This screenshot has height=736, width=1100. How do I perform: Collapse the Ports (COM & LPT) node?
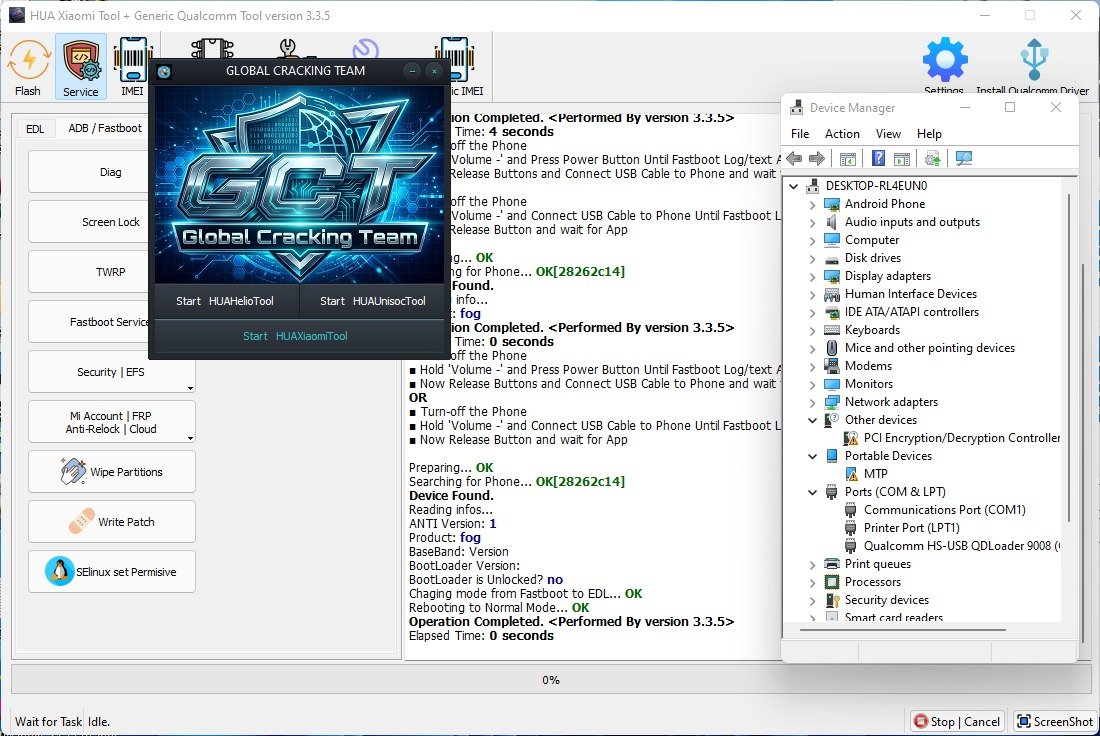[x=812, y=492]
